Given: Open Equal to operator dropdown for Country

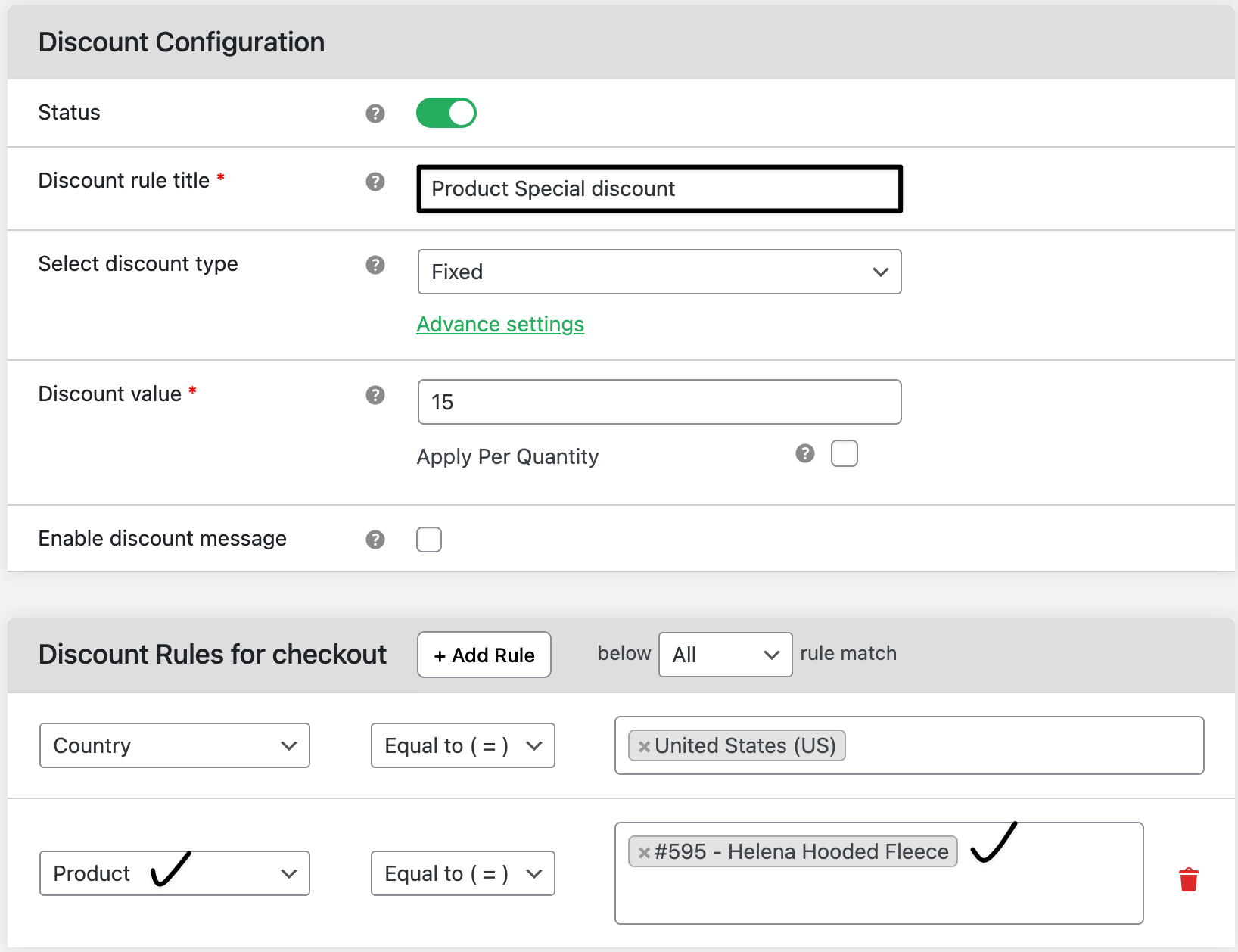Looking at the screenshot, I should coord(462,745).
